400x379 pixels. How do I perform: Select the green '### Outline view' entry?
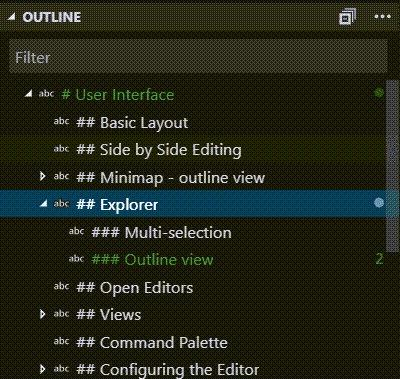152,260
